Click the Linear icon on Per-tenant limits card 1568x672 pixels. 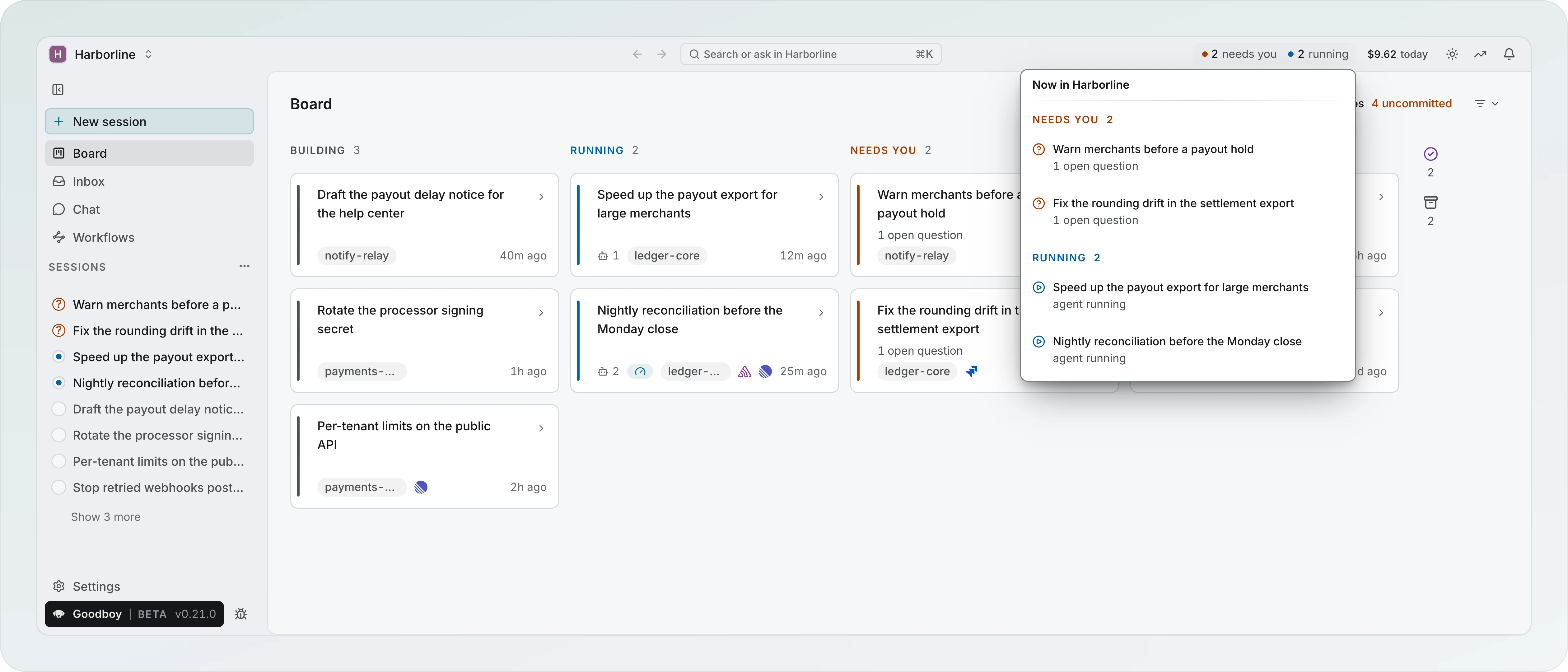[x=421, y=487]
